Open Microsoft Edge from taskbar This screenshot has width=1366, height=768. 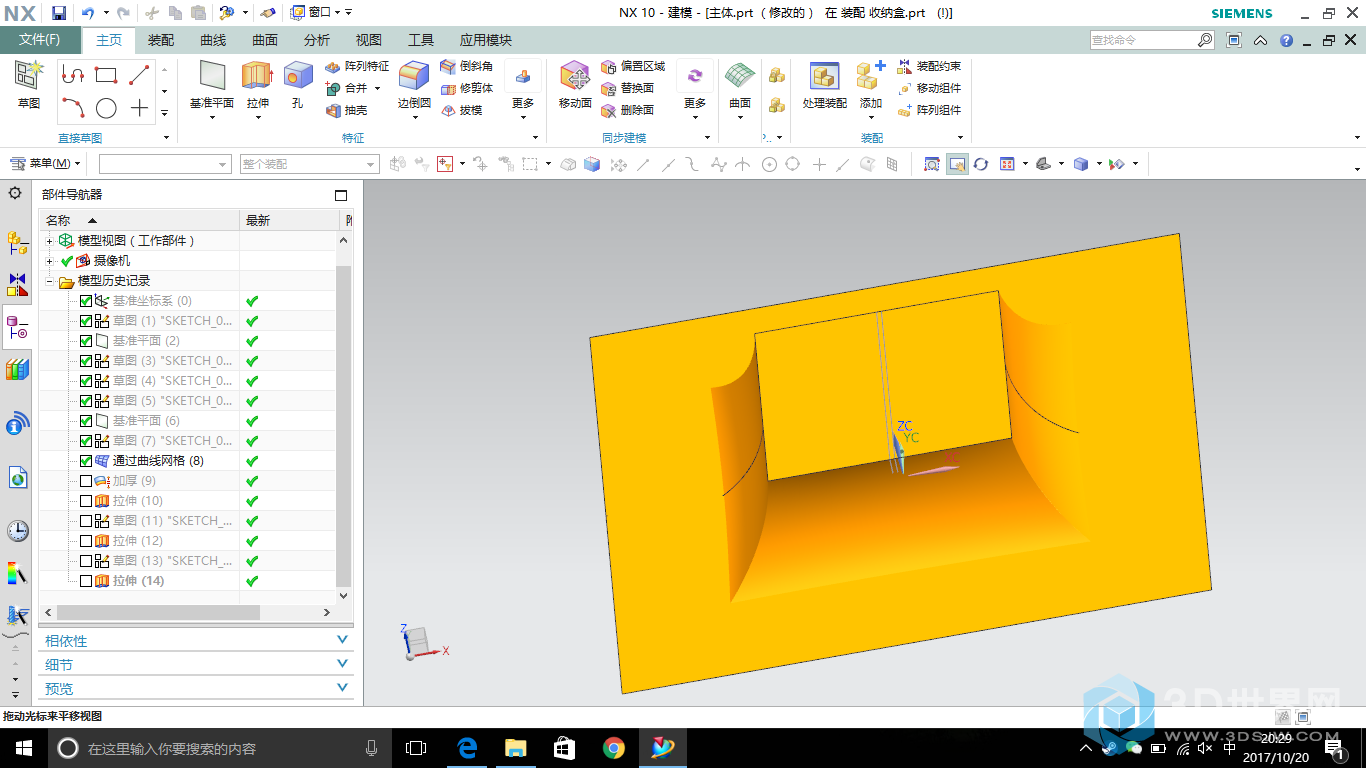466,748
